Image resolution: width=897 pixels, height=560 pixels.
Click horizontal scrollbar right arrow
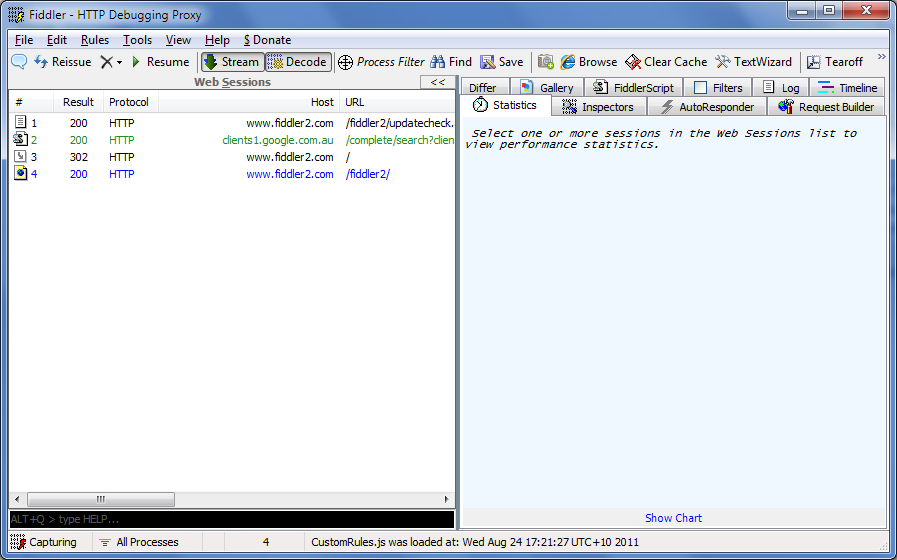click(x=446, y=499)
